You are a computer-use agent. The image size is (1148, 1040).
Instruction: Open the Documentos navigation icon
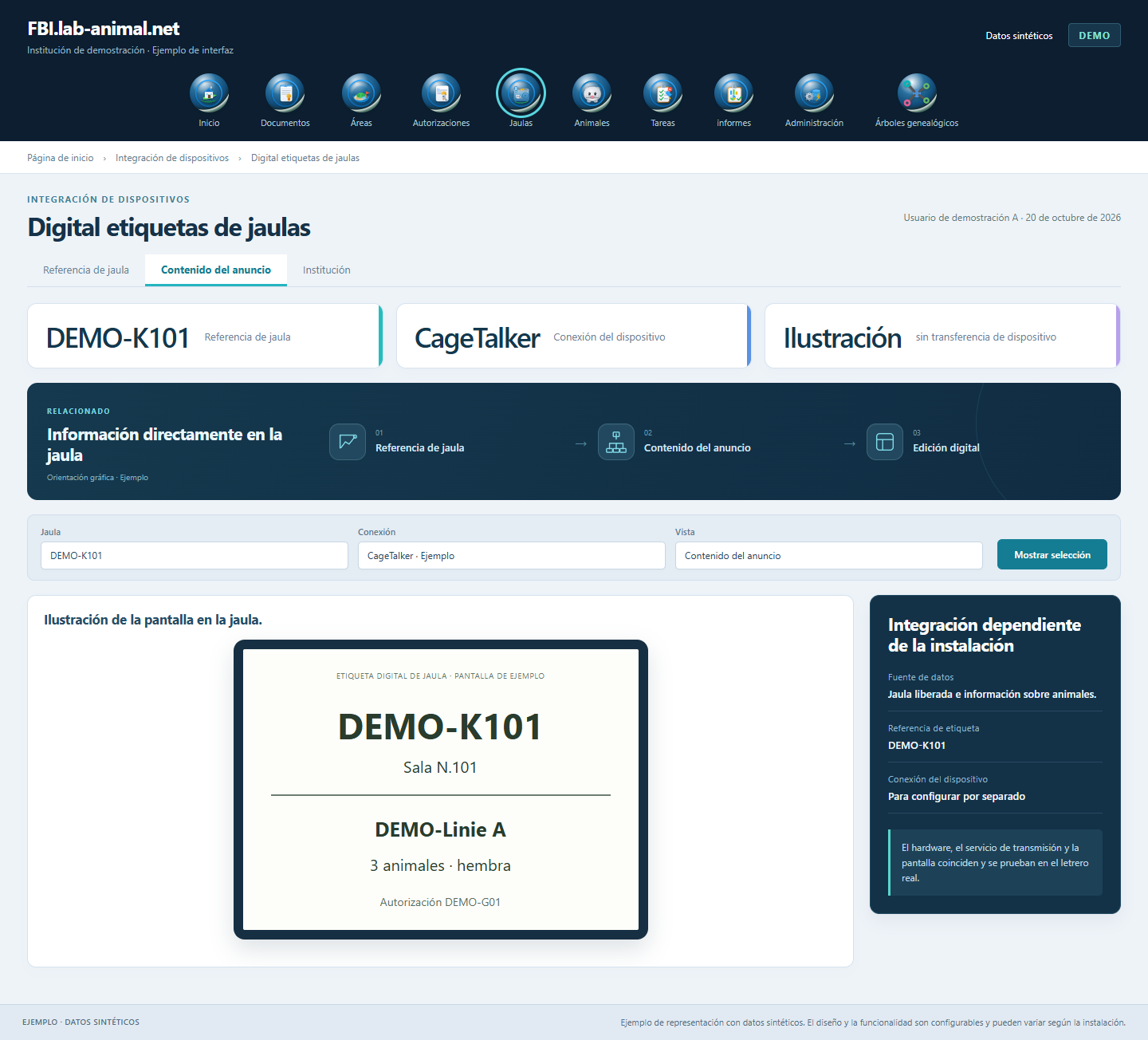(285, 93)
